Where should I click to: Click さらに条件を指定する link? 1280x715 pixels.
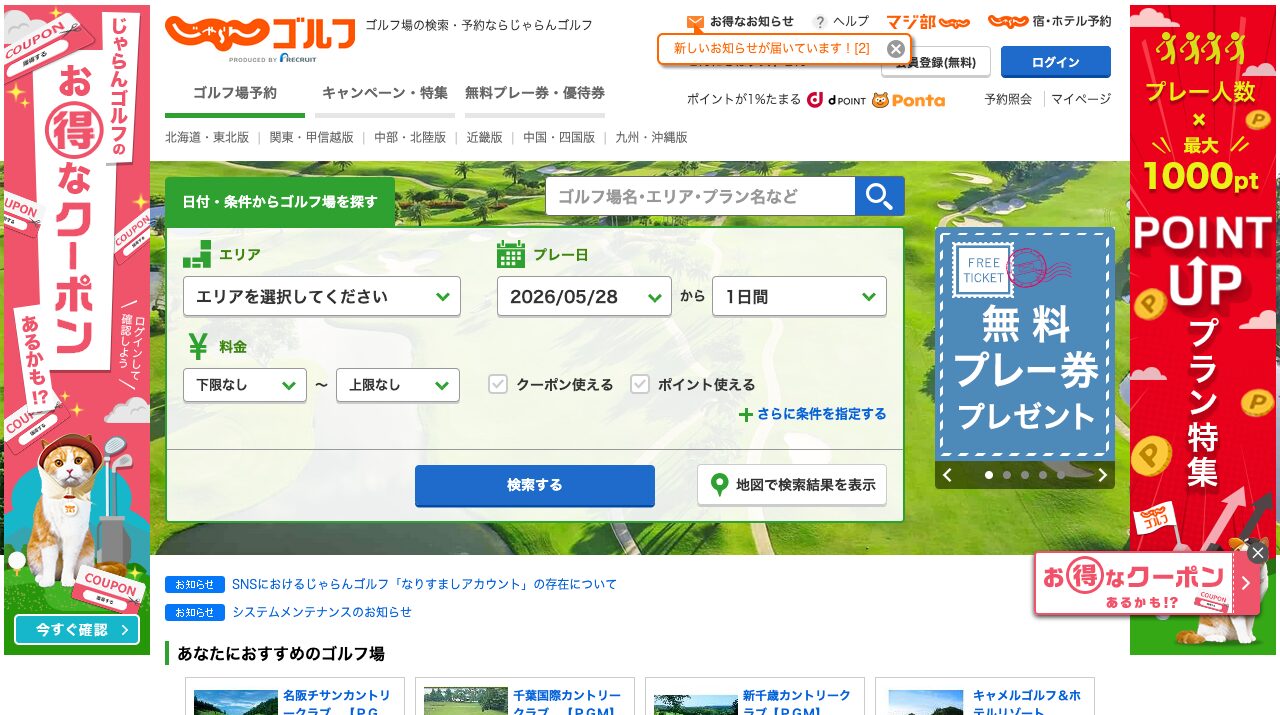coord(821,414)
